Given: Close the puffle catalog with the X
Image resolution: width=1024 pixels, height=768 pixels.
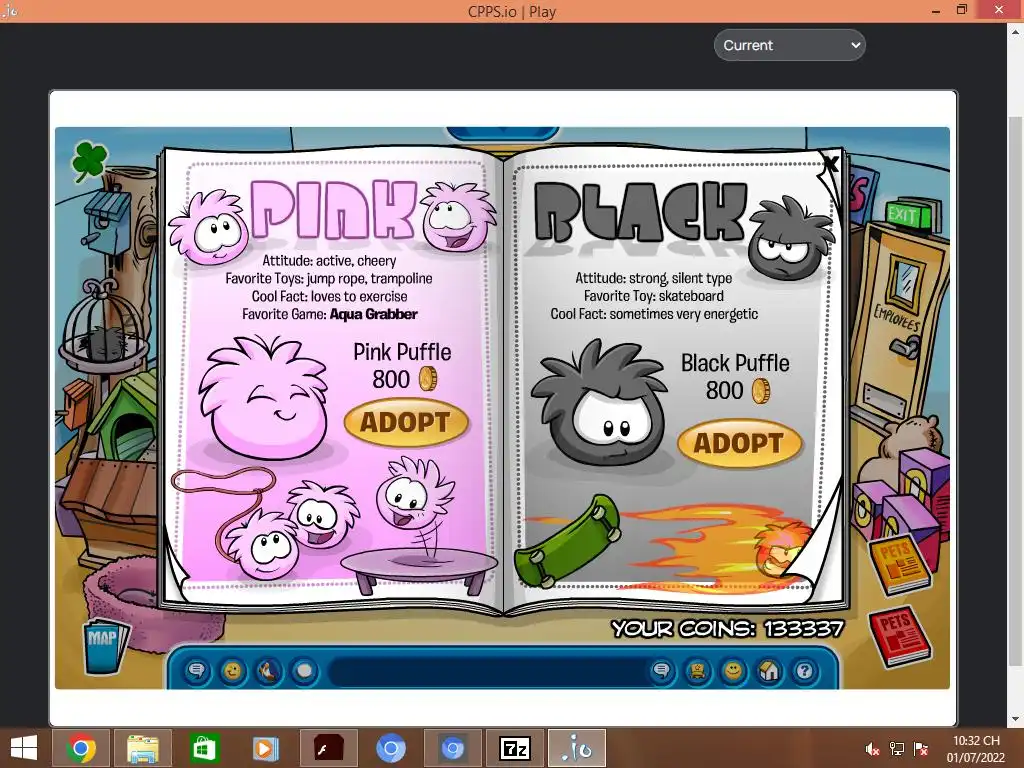Looking at the screenshot, I should click(831, 163).
